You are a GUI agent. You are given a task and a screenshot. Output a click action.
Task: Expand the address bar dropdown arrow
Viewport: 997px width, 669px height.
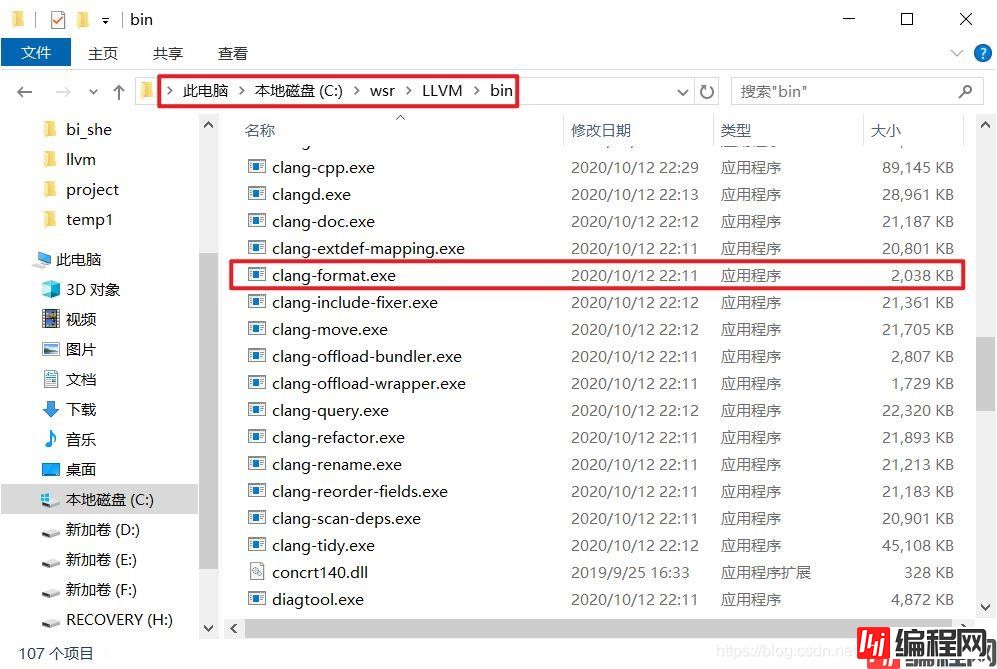(x=683, y=91)
